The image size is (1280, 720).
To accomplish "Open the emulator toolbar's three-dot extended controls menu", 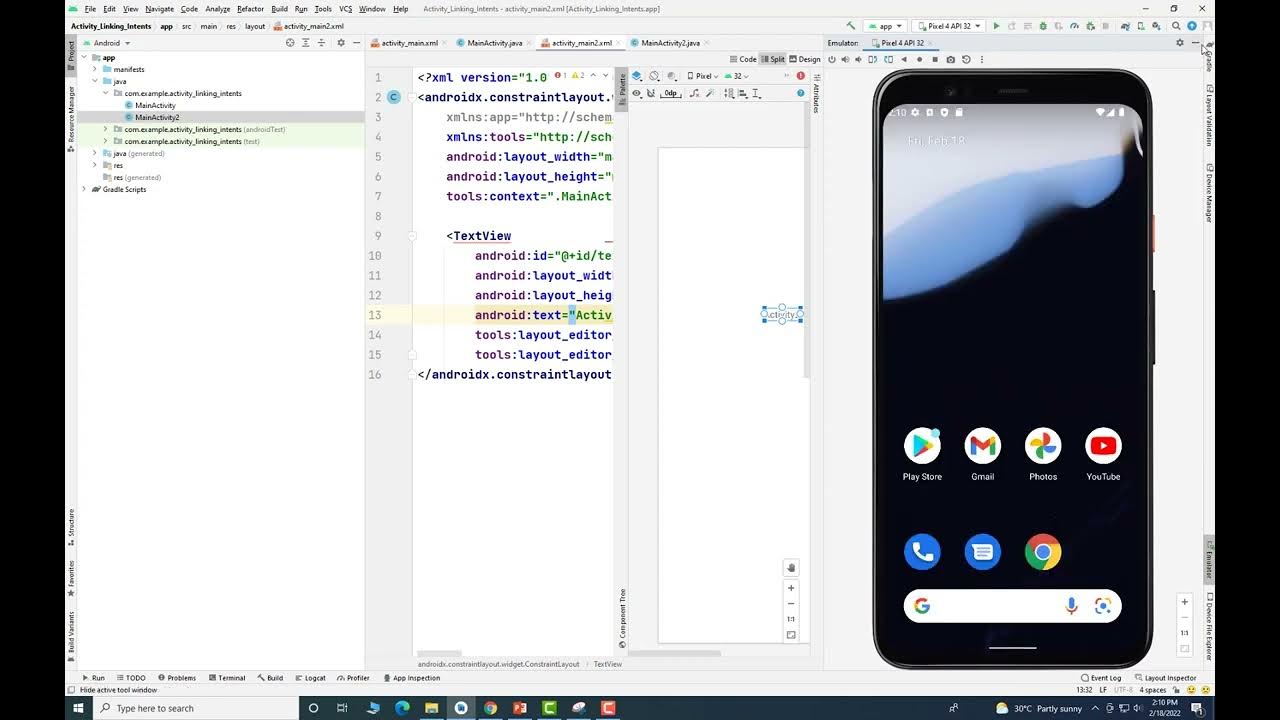I will (982, 60).
